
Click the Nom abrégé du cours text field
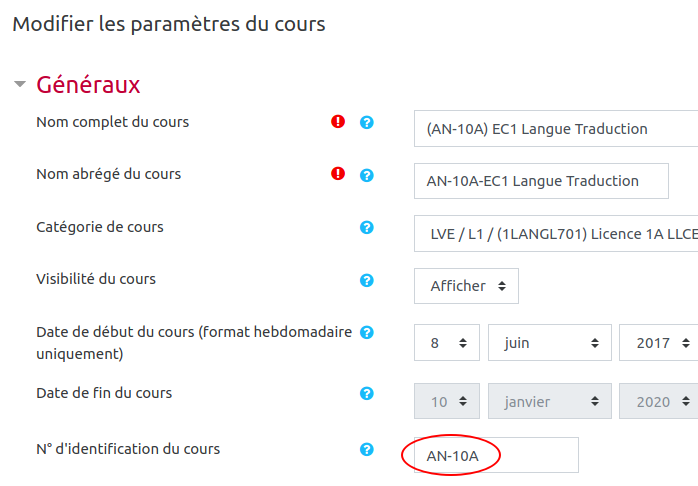(541, 181)
